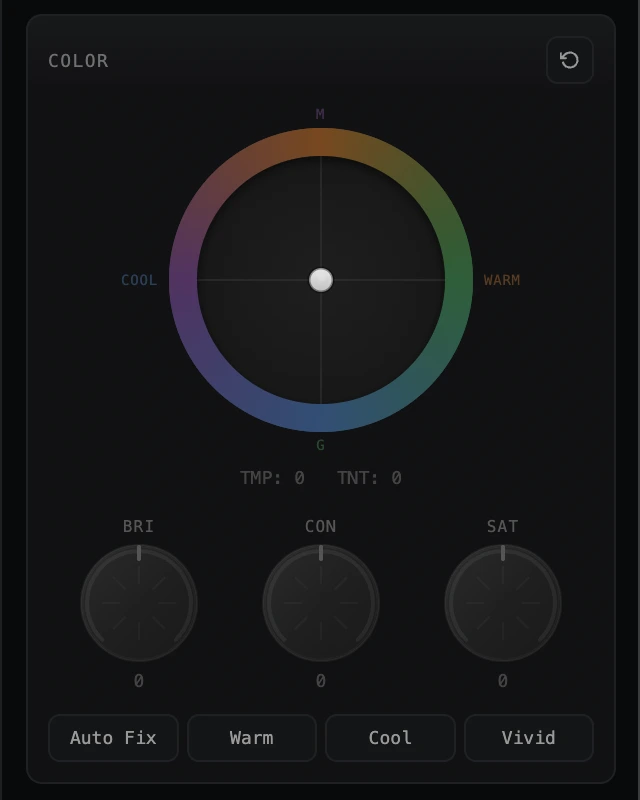This screenshot has width=640, height=800.
Task: Click the TMP: 0 readout
Action: 273,478
